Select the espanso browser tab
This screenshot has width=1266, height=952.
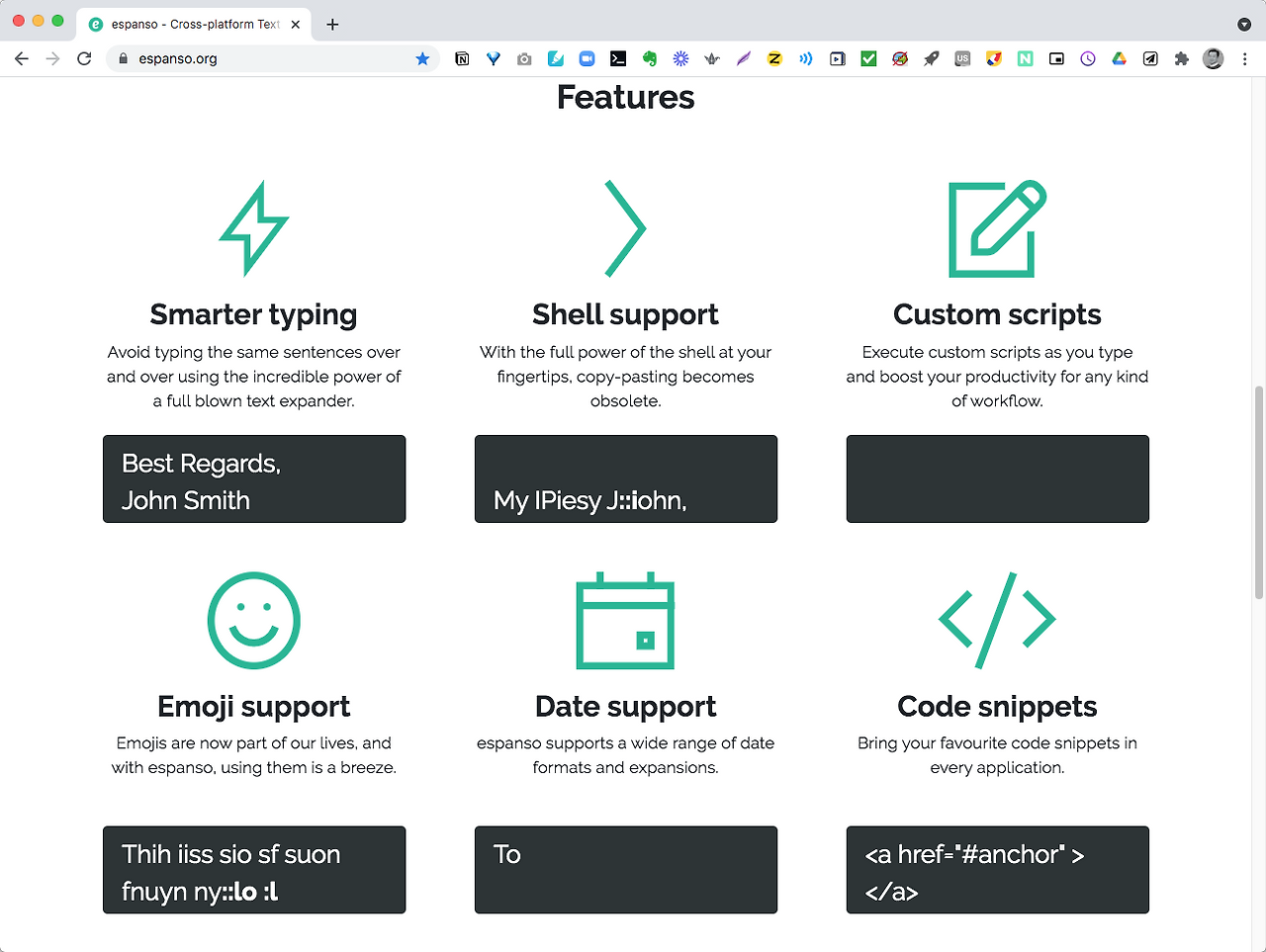point(195,25)
